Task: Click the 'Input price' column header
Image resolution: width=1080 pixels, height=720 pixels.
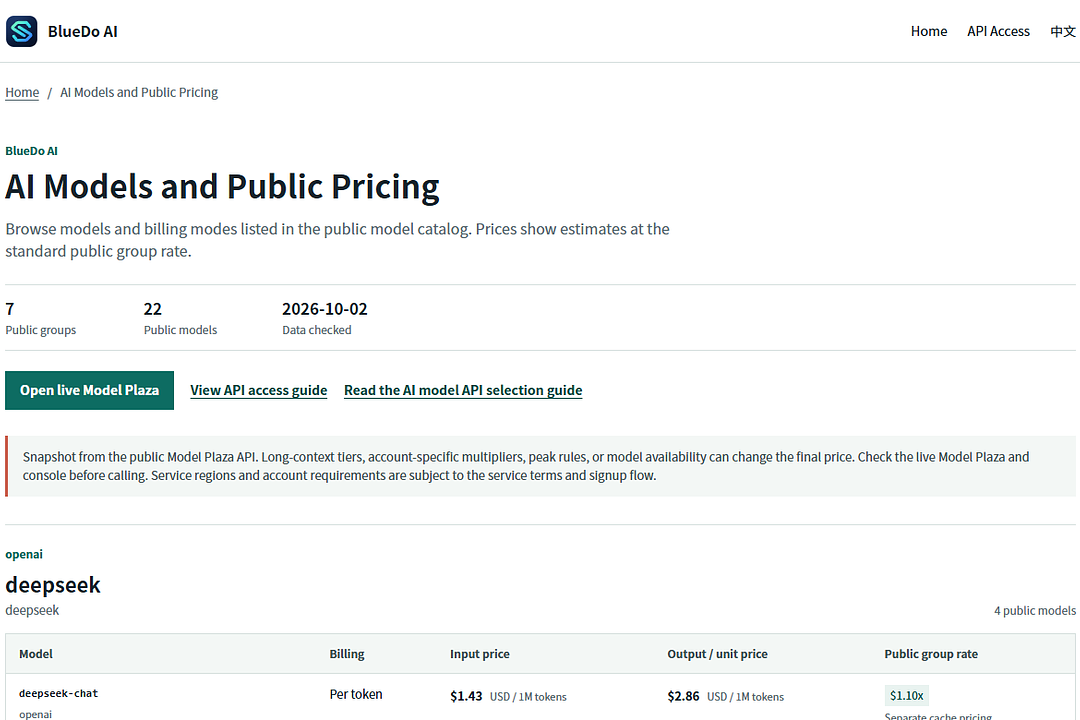Action: tap(479, 654)
